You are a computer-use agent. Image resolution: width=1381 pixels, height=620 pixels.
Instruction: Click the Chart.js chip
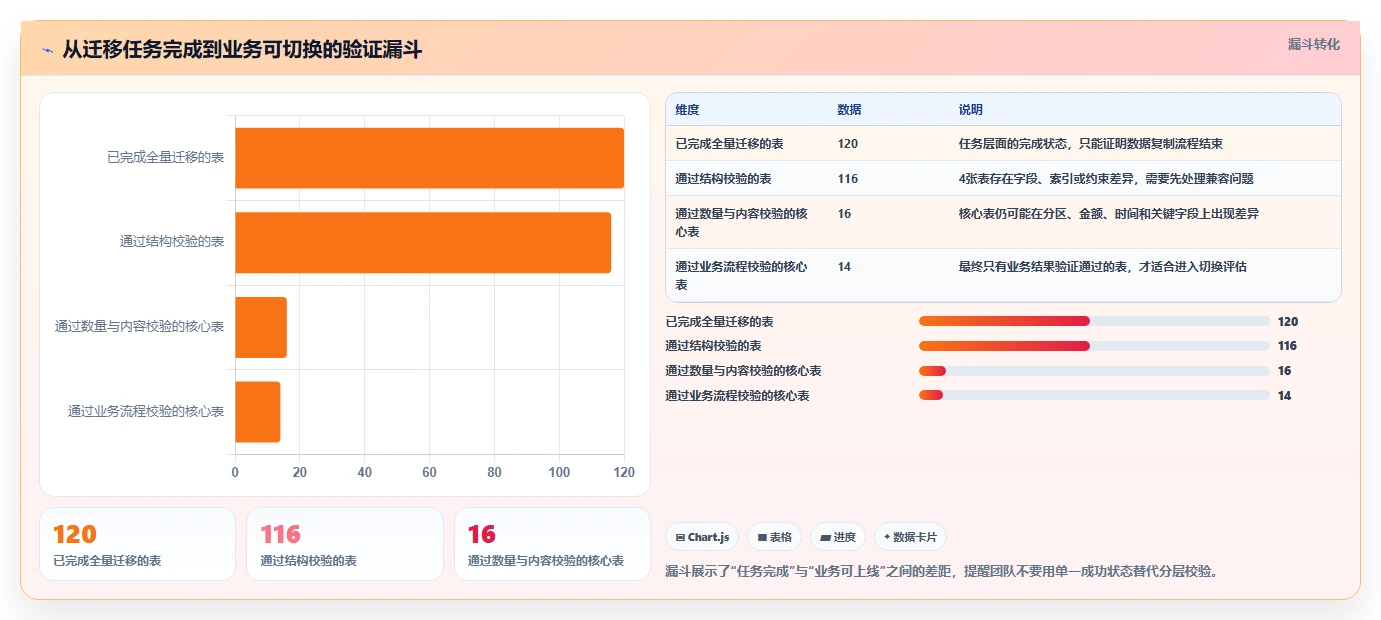click(x=702, y=537)
